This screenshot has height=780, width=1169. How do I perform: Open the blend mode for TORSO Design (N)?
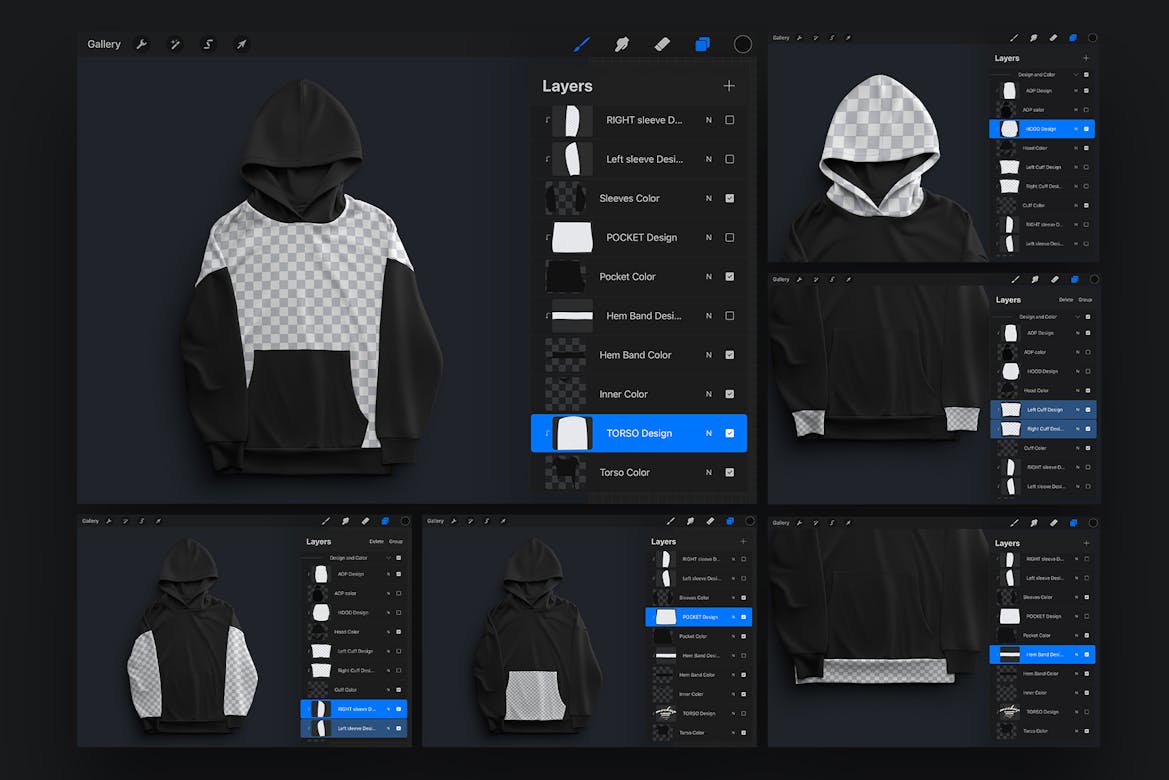706,432
